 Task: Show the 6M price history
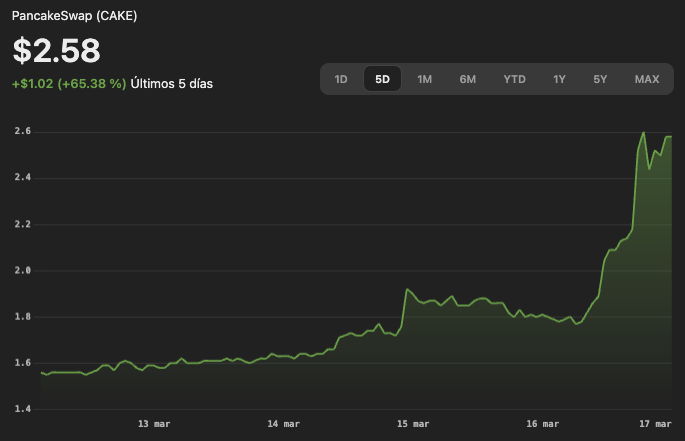[x=468, y=79]
